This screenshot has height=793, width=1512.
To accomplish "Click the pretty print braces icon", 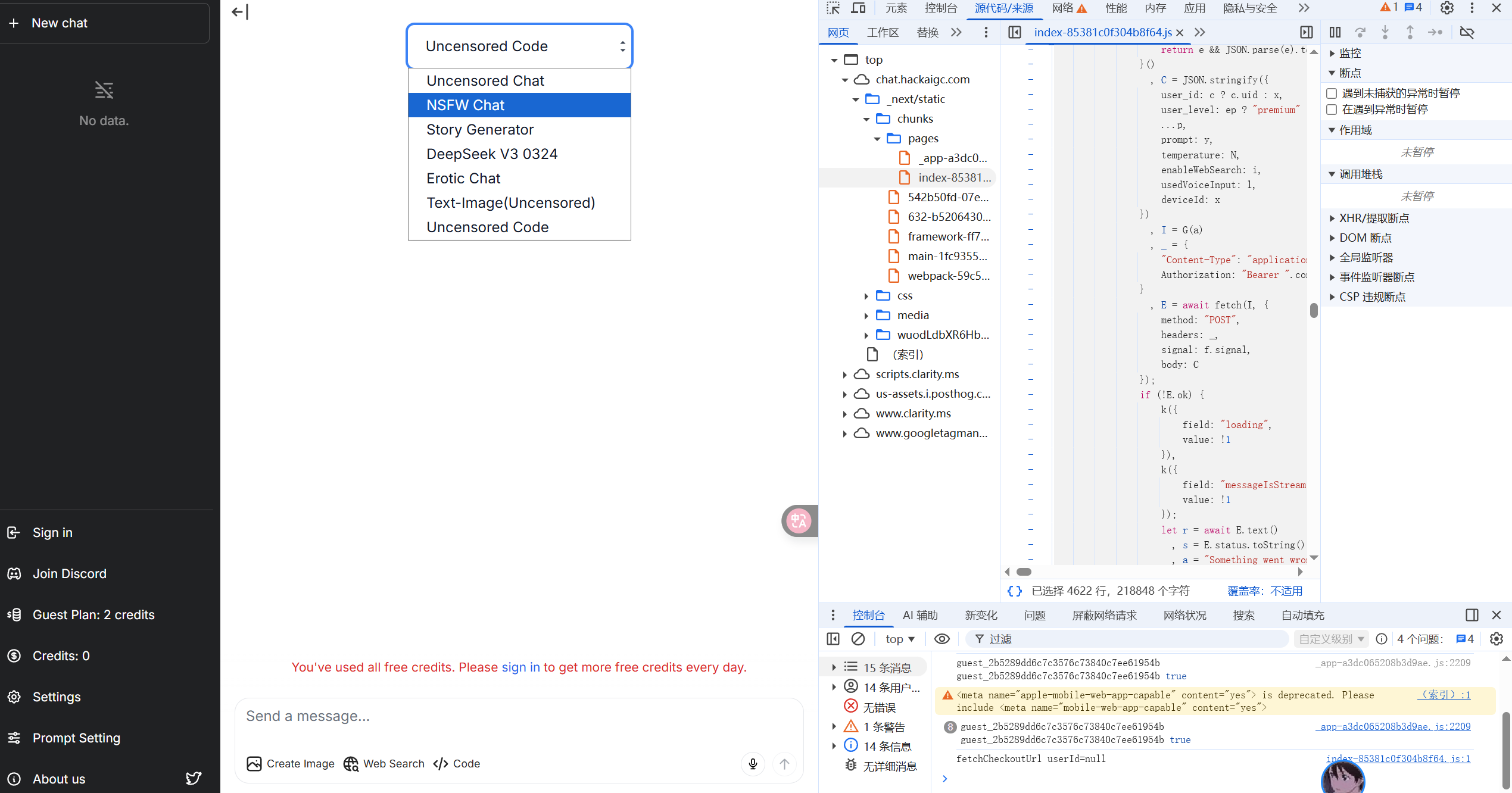I will [x=1014, y=591].
